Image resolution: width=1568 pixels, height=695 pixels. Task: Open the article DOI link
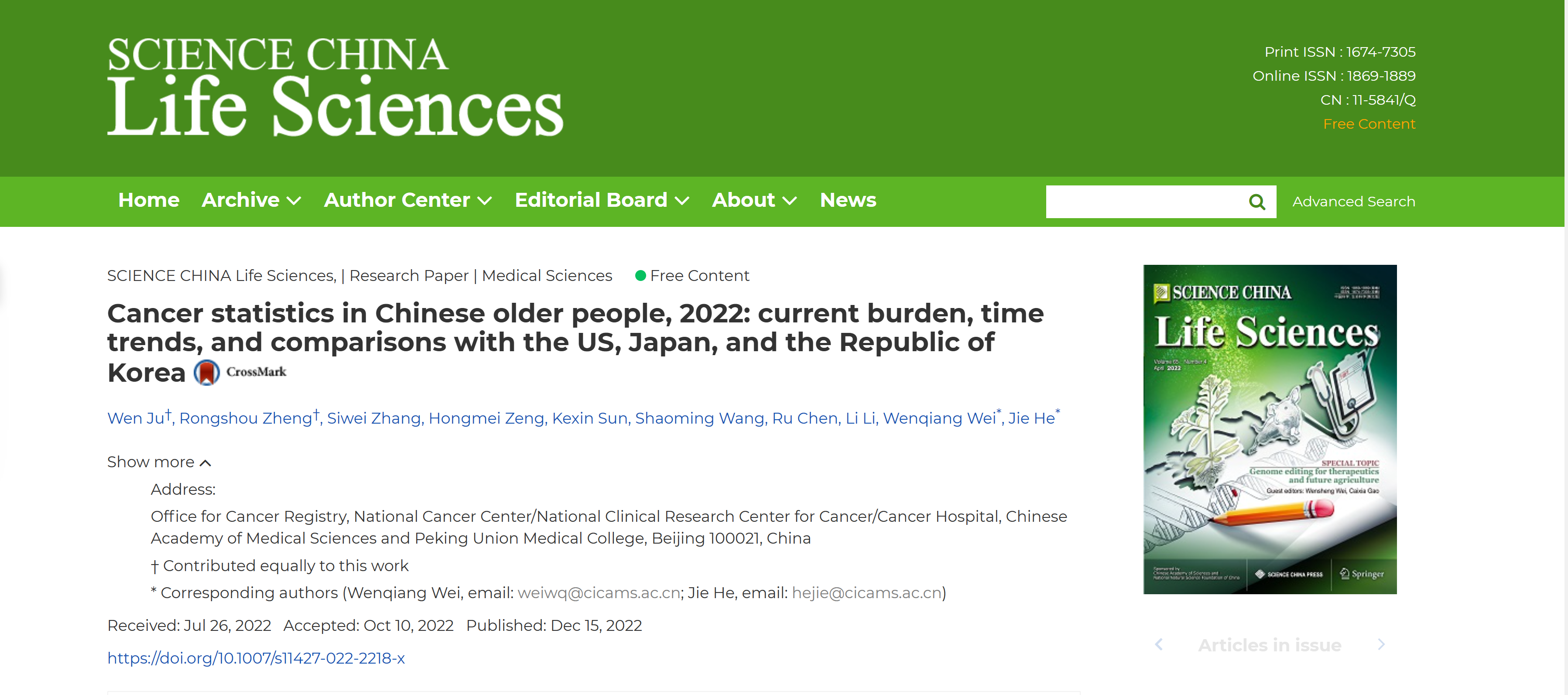(x=256, y=658)
